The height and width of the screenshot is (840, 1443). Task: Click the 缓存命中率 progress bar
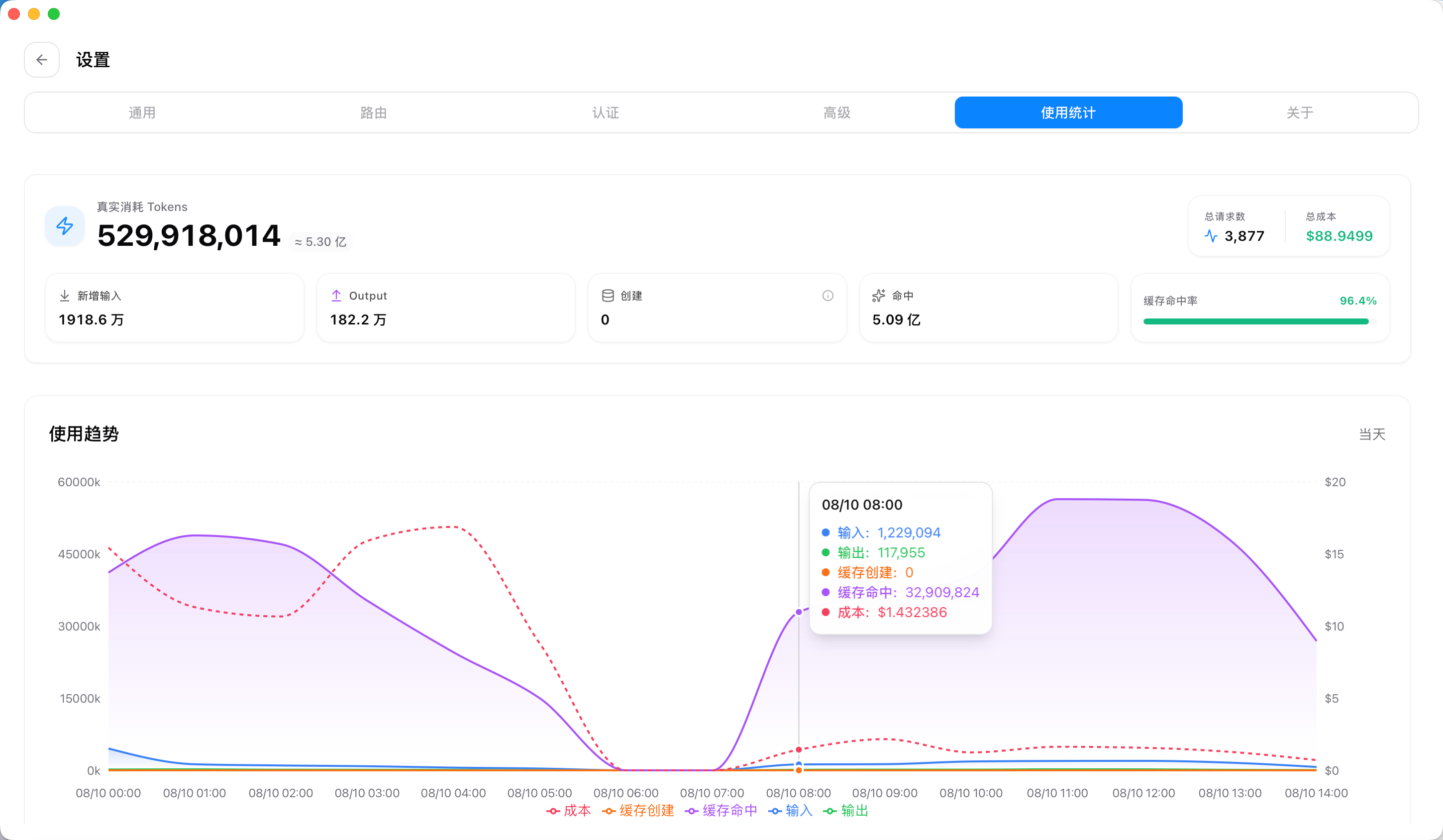coord(1260,322)
